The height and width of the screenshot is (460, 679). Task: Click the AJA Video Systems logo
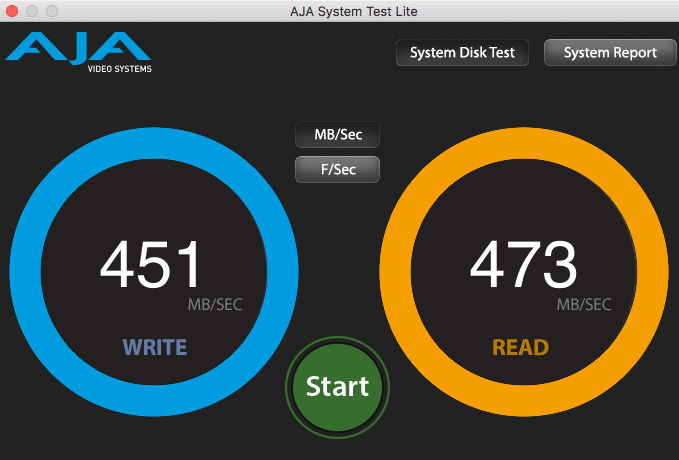pos(78,52)
